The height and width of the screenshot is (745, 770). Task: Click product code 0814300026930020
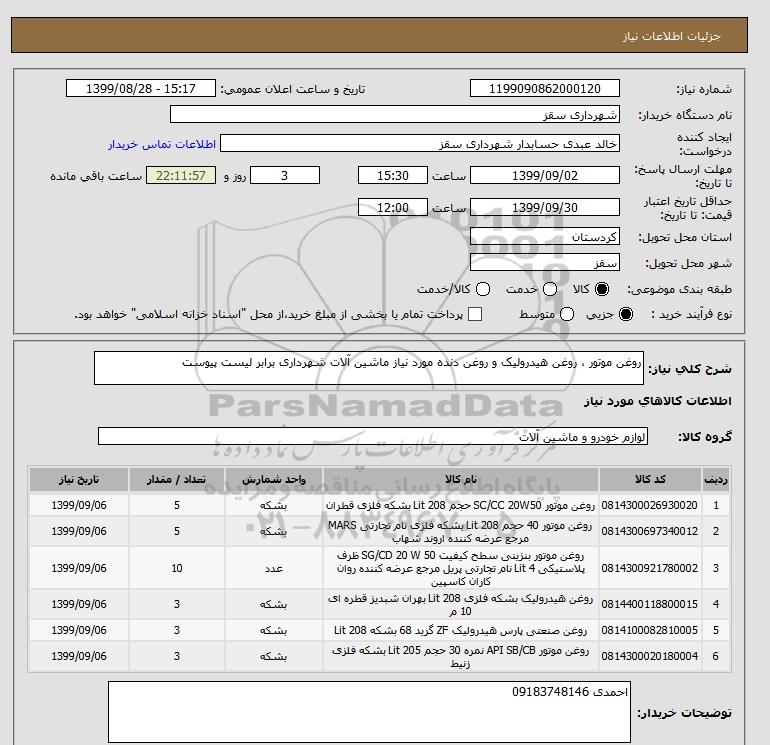coord(649,505)
